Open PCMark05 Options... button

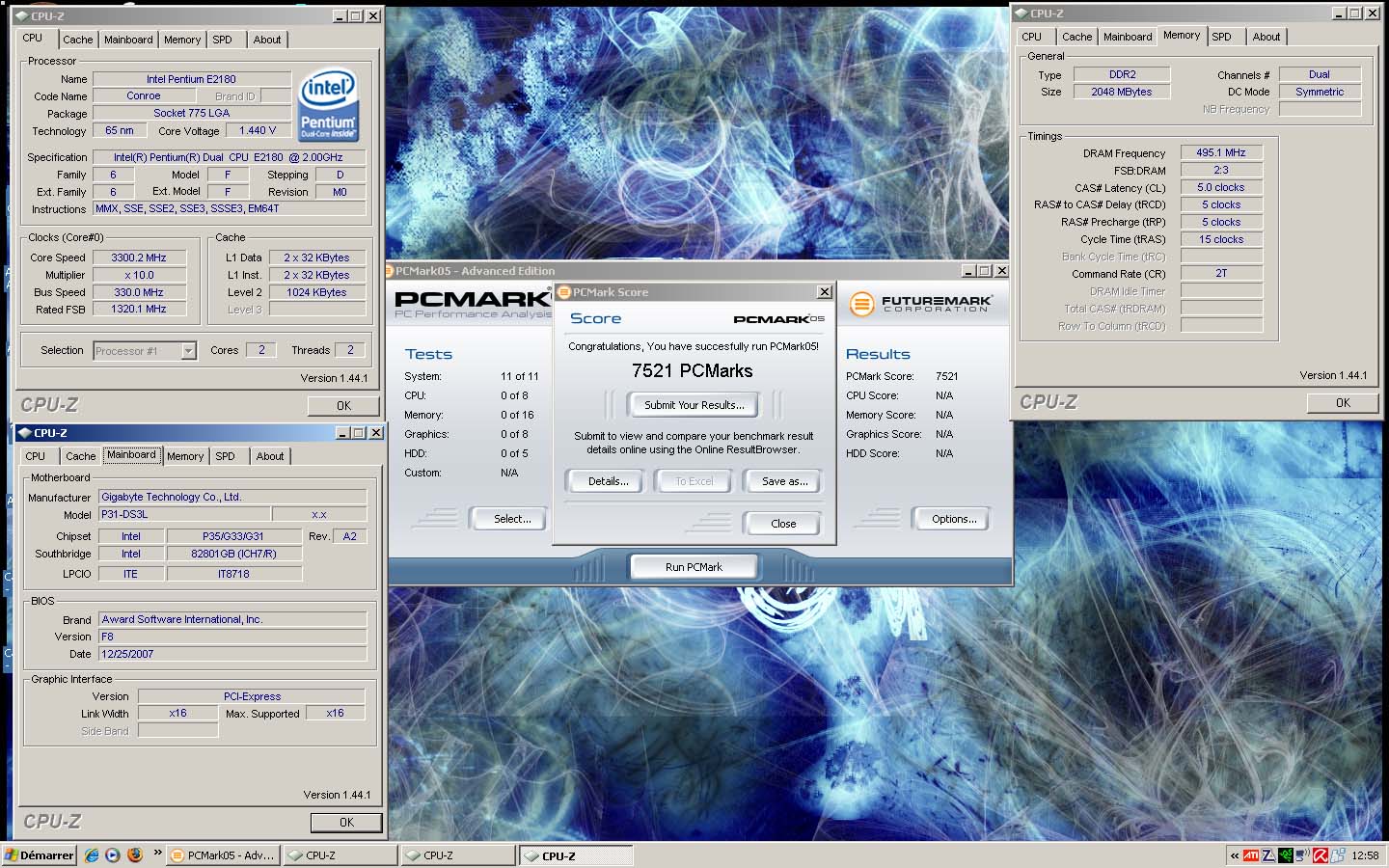(954, 519)
